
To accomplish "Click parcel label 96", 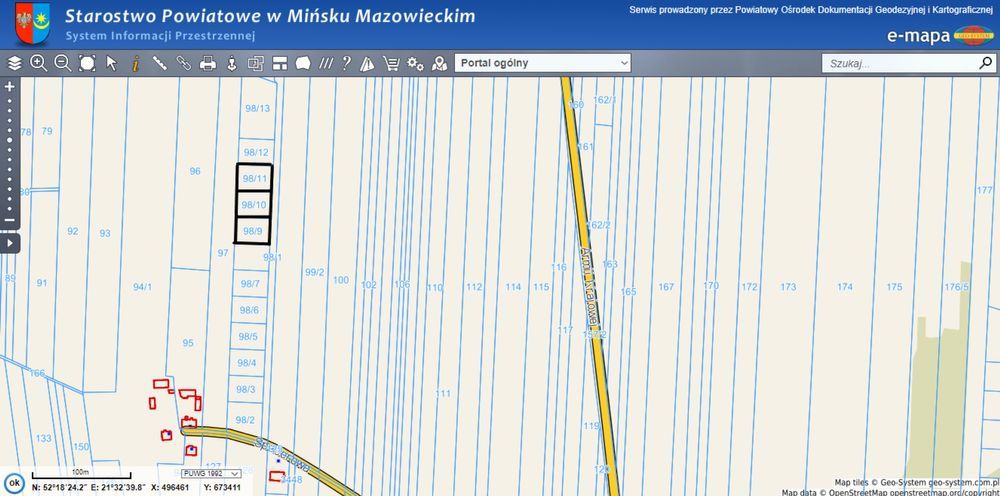I will point(195,171).
